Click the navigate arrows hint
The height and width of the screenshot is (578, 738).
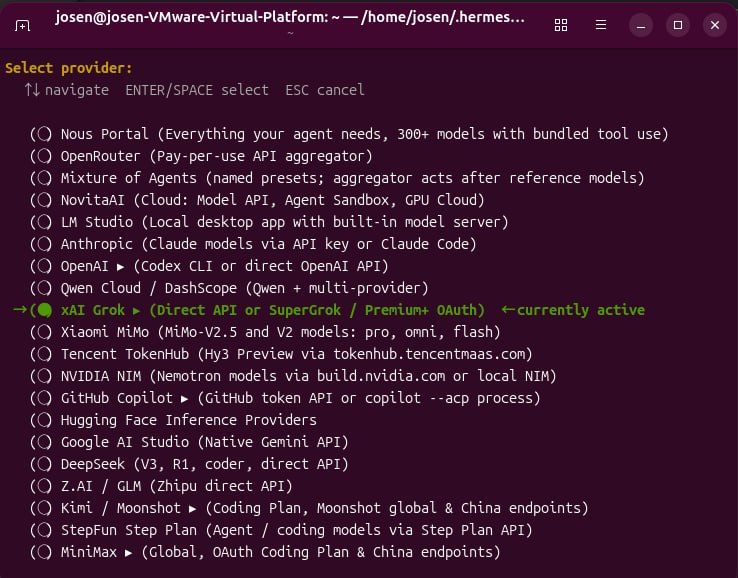tap(67, 90)
